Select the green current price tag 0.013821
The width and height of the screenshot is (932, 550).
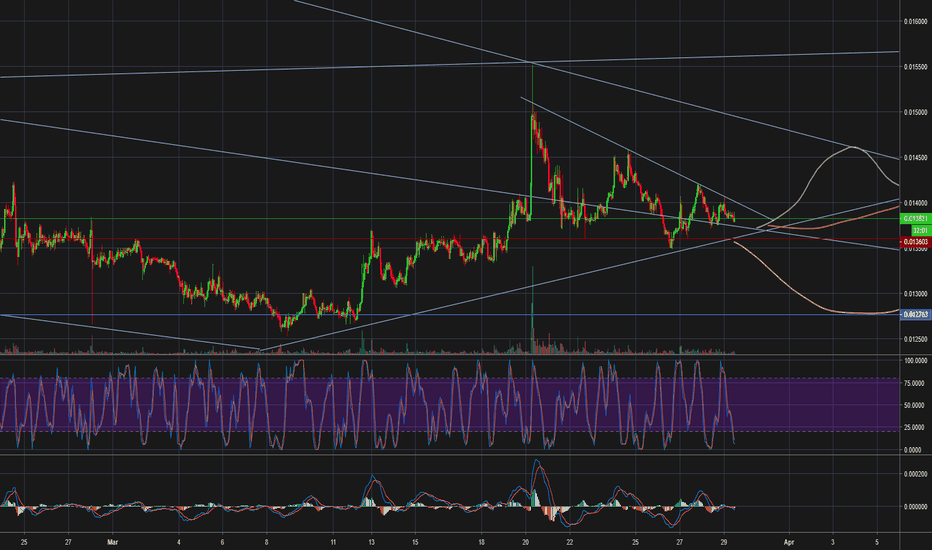click(915, 219)
